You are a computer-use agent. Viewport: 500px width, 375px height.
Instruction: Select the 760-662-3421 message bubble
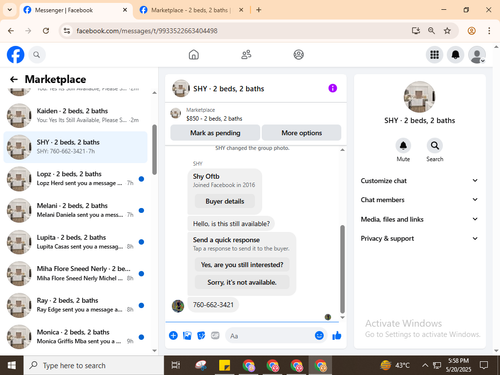213,305
